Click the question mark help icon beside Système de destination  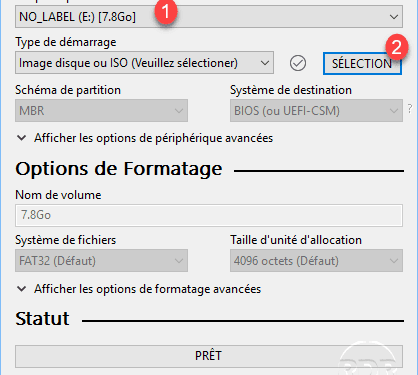(x=410, y=109)
